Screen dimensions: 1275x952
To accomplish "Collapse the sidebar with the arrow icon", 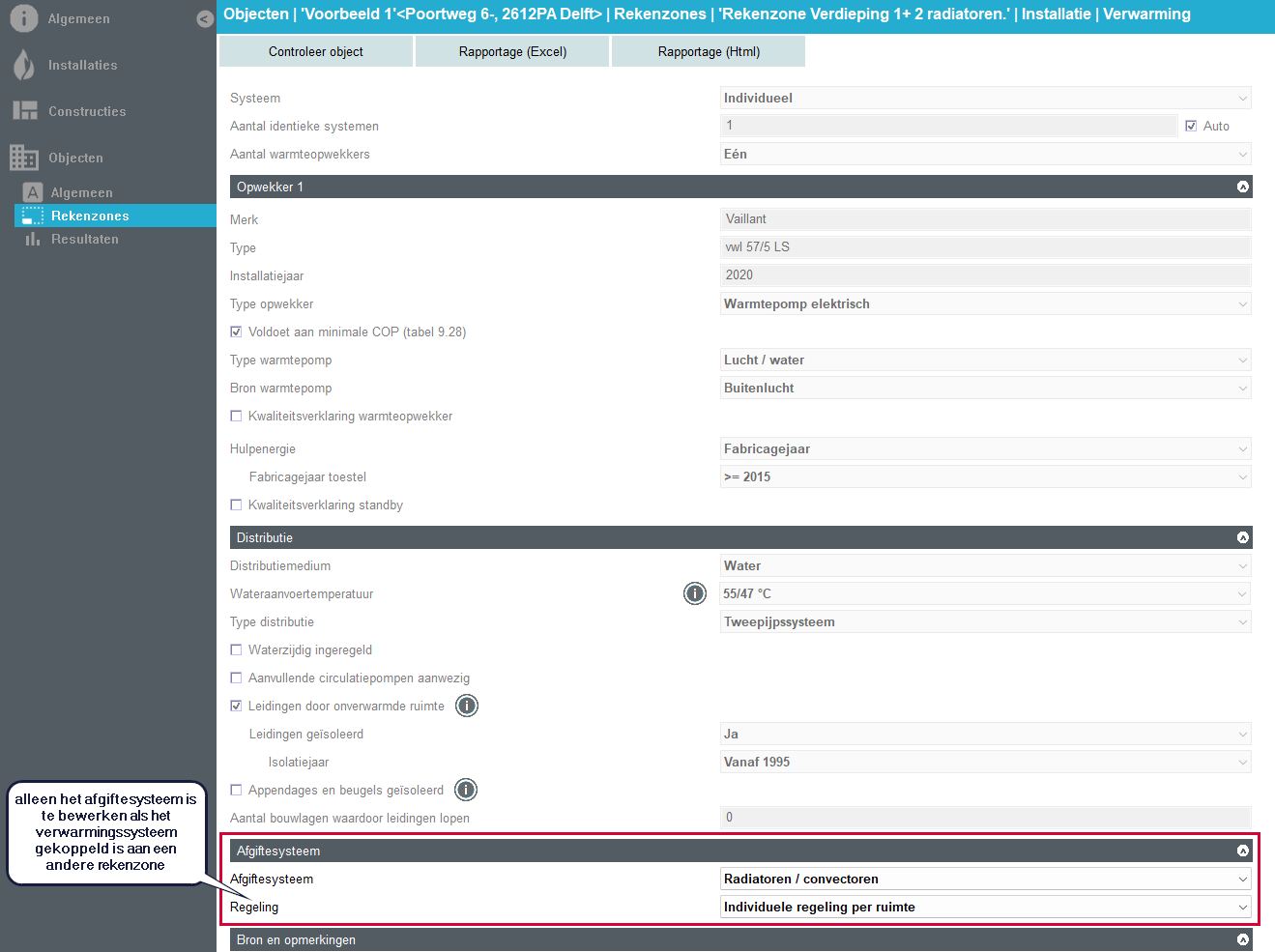I will pos(204,18).
